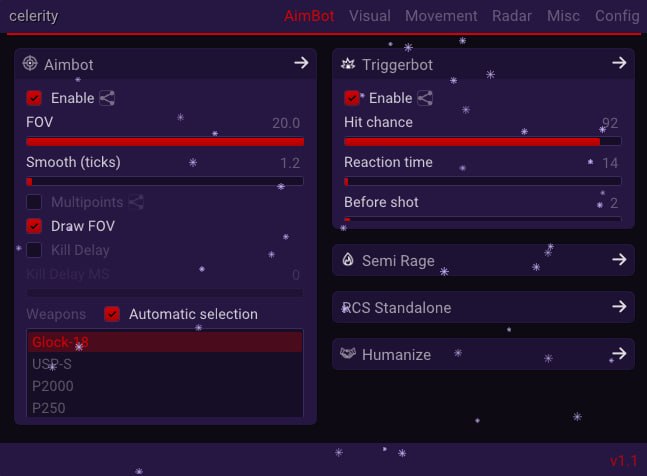Switch to the Visual tab
Image resolution: width=647 pixels, height=476 pixels.
pos(370,16)
